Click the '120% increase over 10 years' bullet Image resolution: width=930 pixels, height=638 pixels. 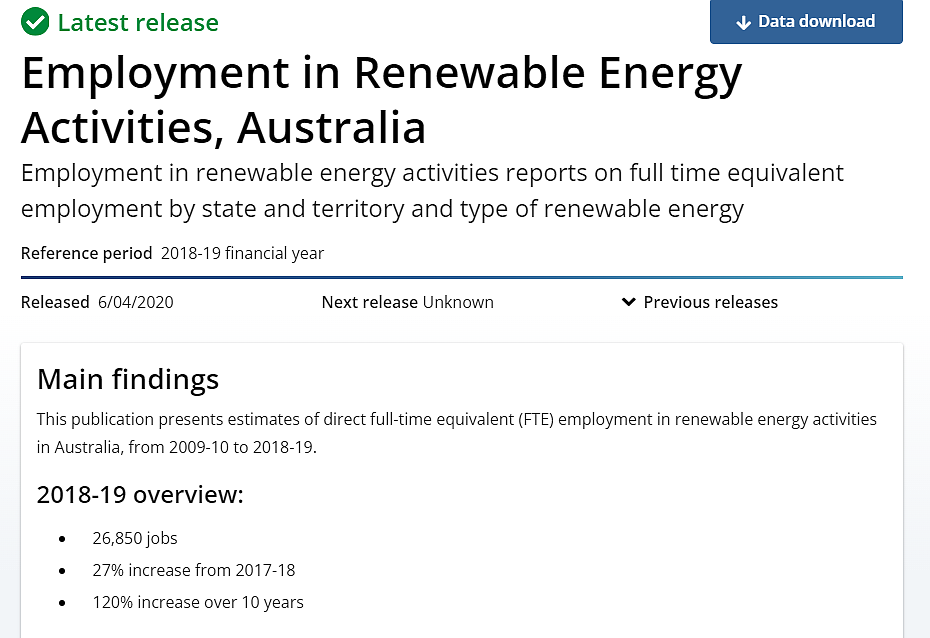pyautogui.click(x=198, y=602)
